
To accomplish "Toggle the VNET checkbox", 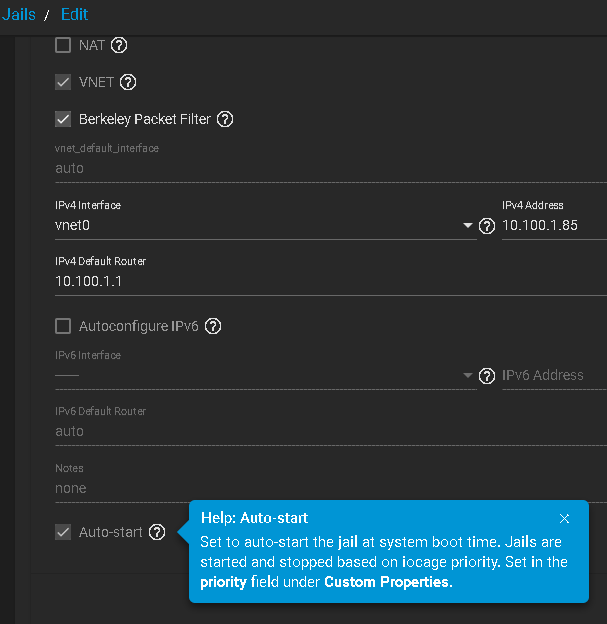I will 63,82.
